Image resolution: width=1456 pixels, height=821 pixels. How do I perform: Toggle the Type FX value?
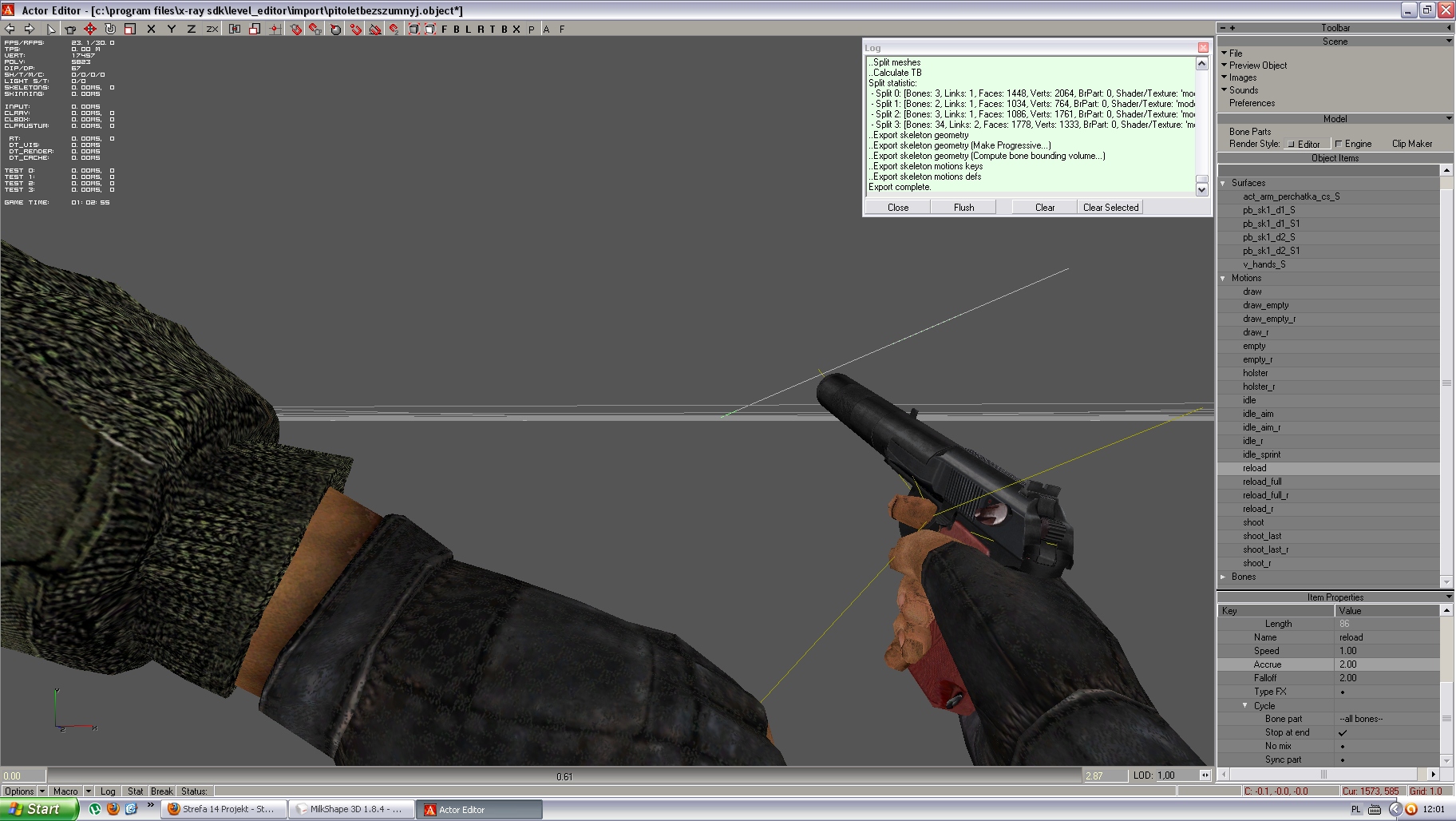[1343, 692]
